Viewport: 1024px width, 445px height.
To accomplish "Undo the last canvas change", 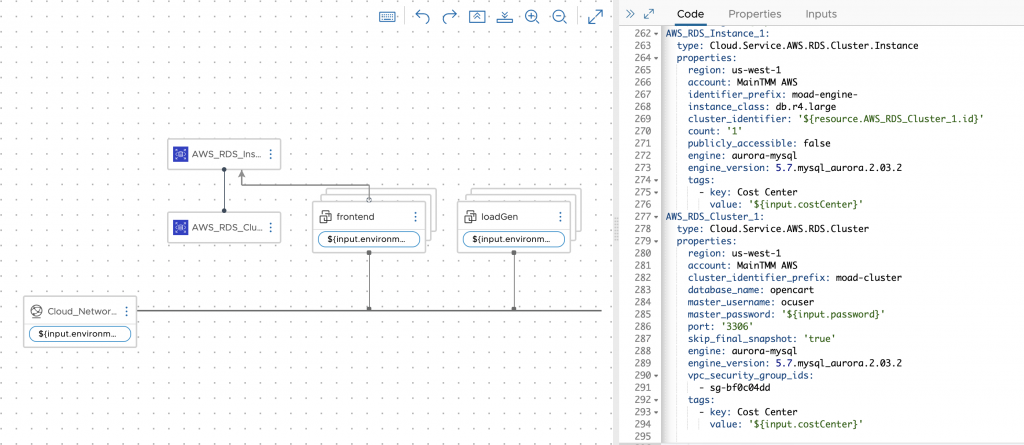I will pos(421,17).
